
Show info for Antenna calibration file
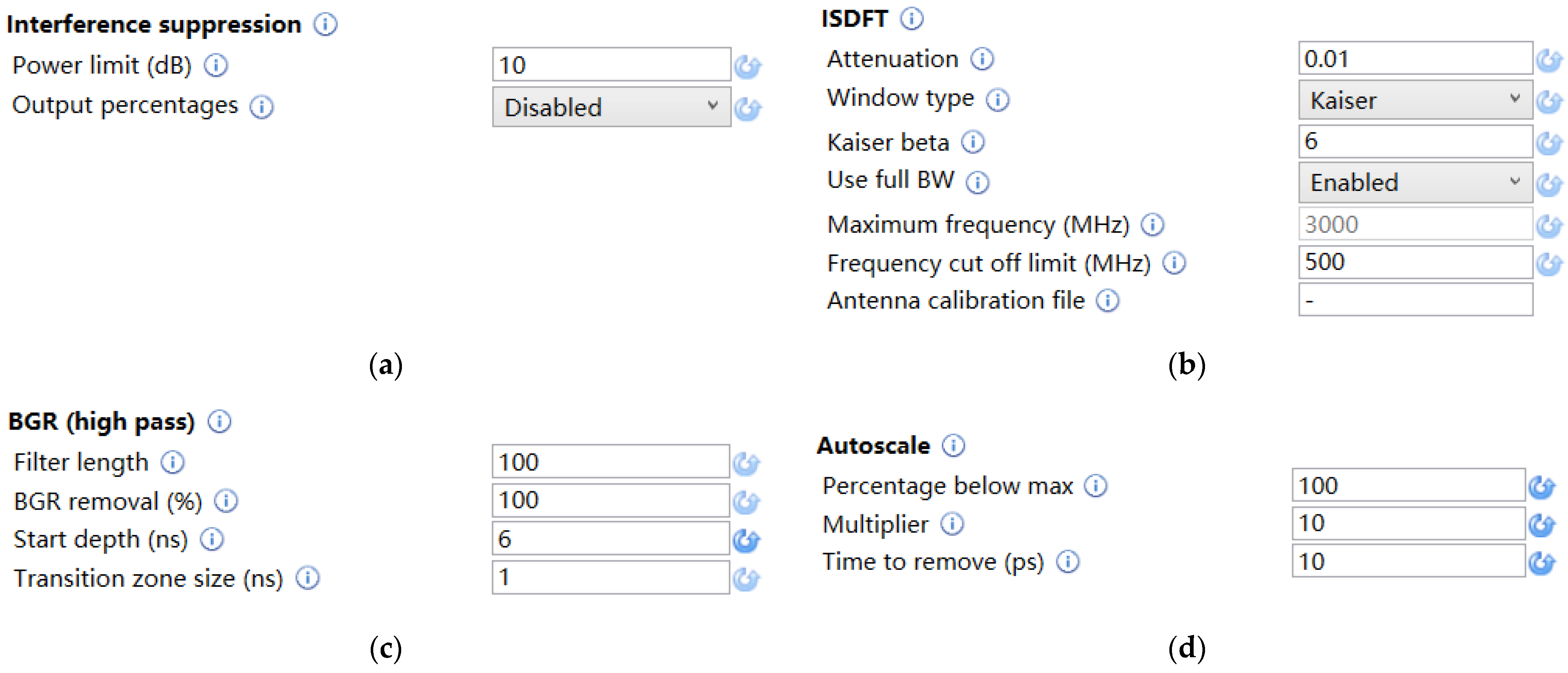[1107, 301]
